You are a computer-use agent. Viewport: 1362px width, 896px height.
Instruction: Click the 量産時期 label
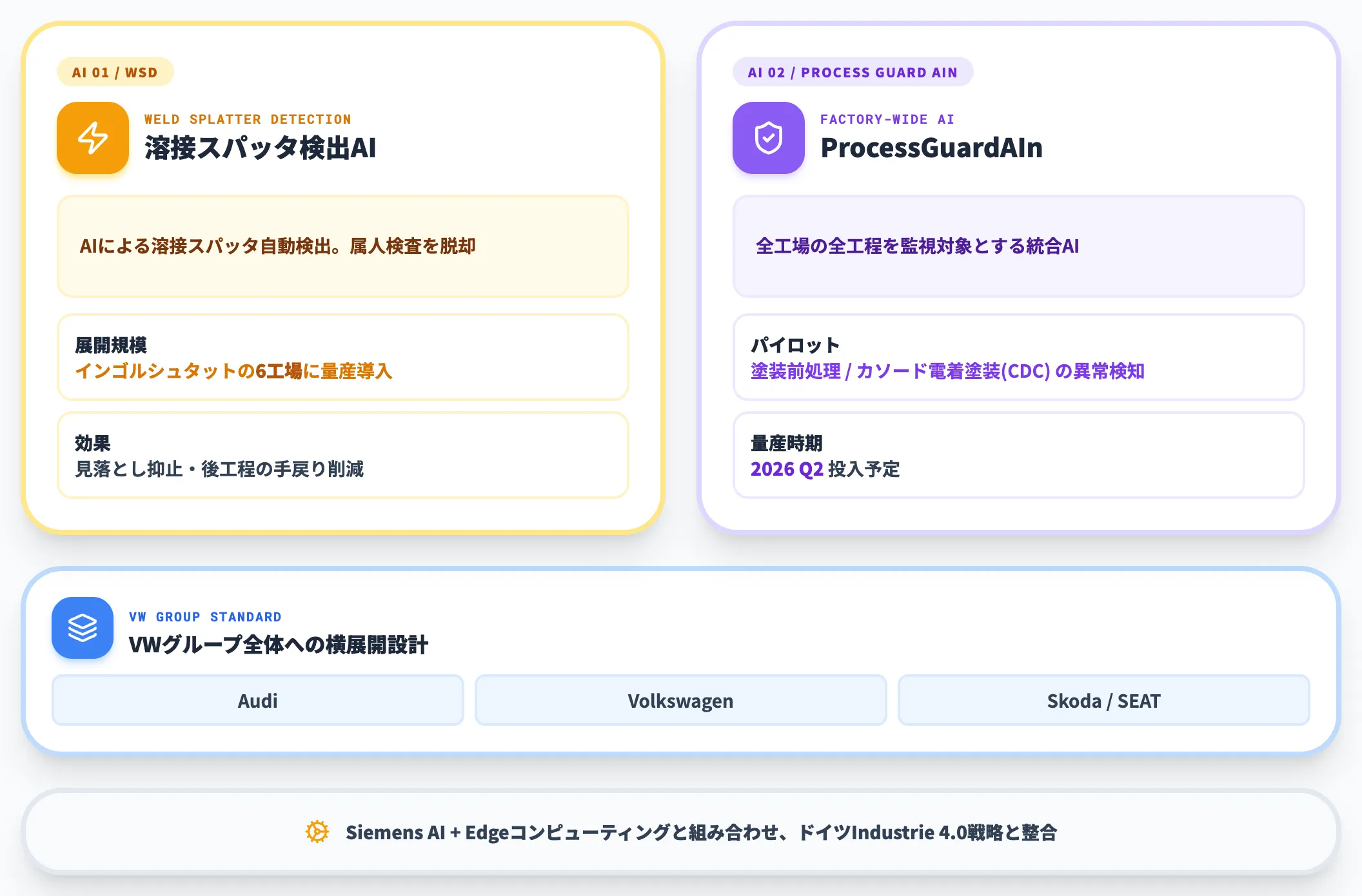click(787, 443)
